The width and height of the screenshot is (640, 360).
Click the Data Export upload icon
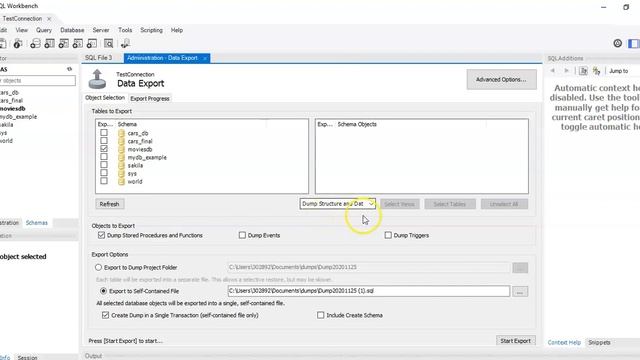click(x=98, y=79)
